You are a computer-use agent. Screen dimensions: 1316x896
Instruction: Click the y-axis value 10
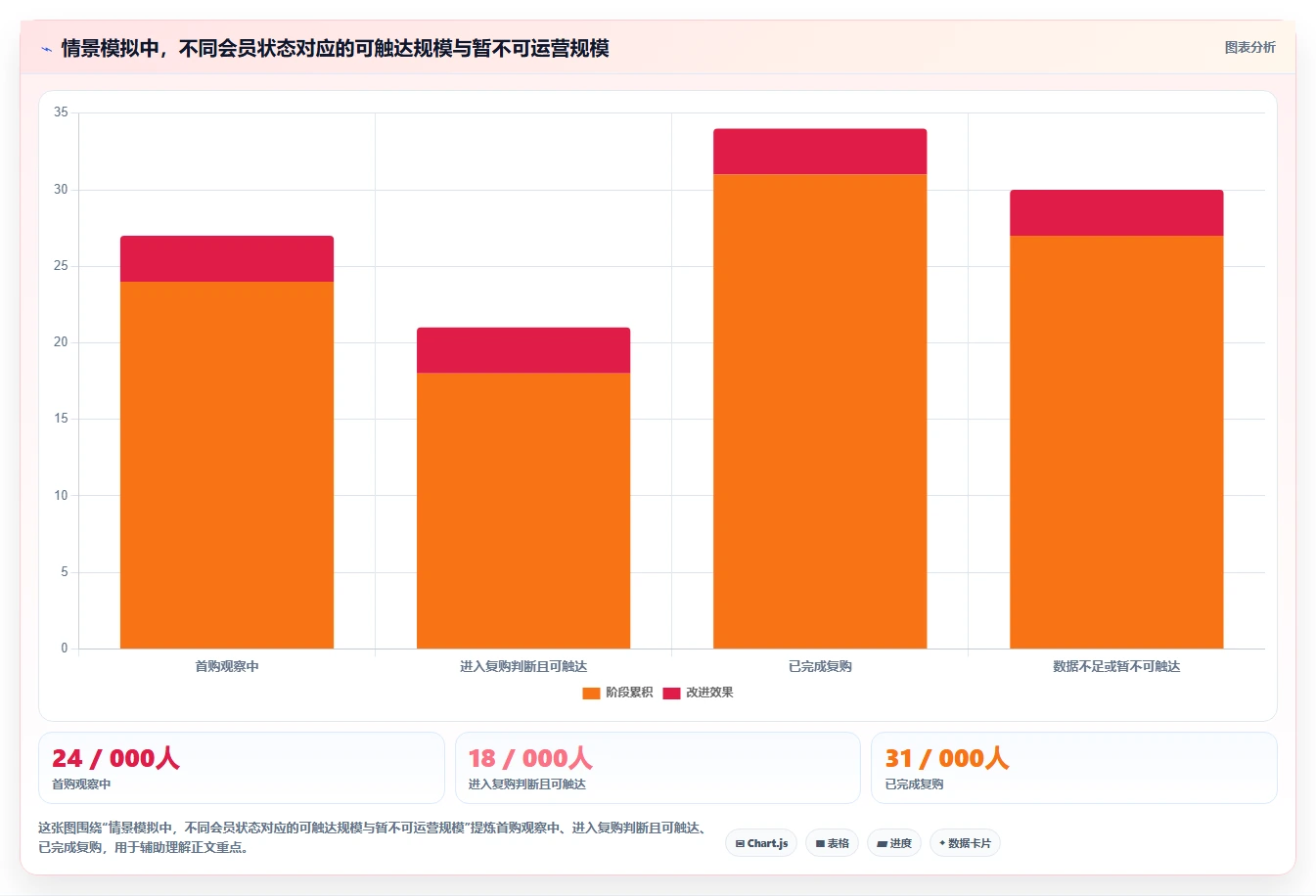(61, 496)
